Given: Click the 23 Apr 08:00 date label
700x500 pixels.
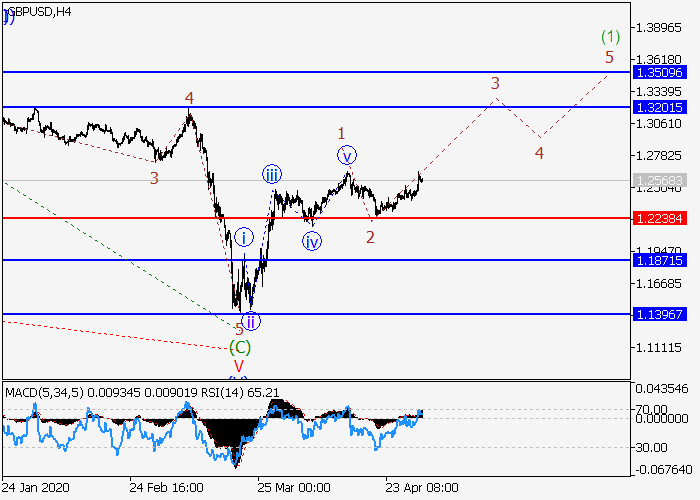Looking at the screenshot, I should pos(422,488).
